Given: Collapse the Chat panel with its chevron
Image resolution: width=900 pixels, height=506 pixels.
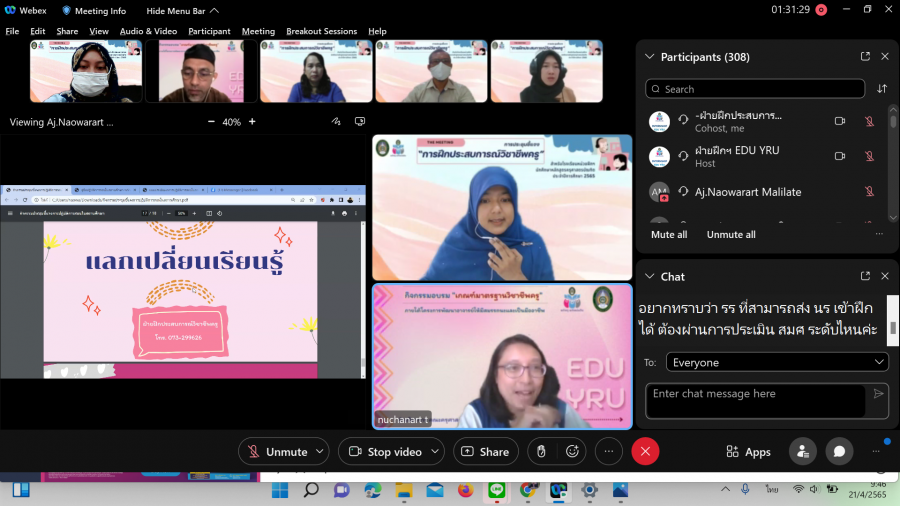Looking at the screenshot, I should click(650, 276).
